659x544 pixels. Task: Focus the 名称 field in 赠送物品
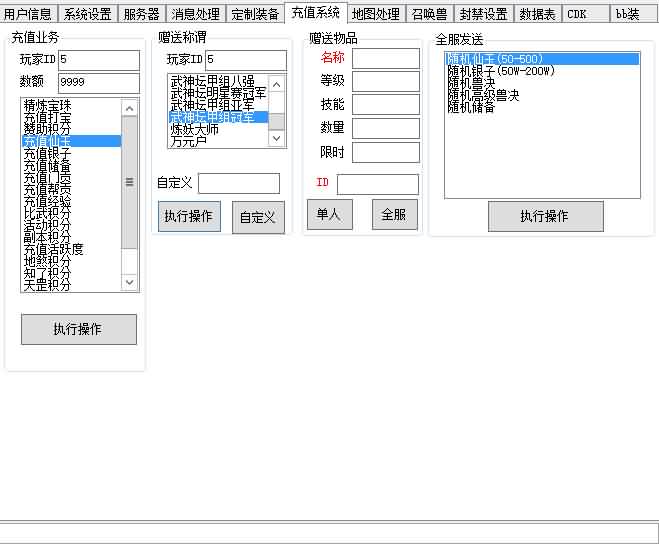pos(385,58)
